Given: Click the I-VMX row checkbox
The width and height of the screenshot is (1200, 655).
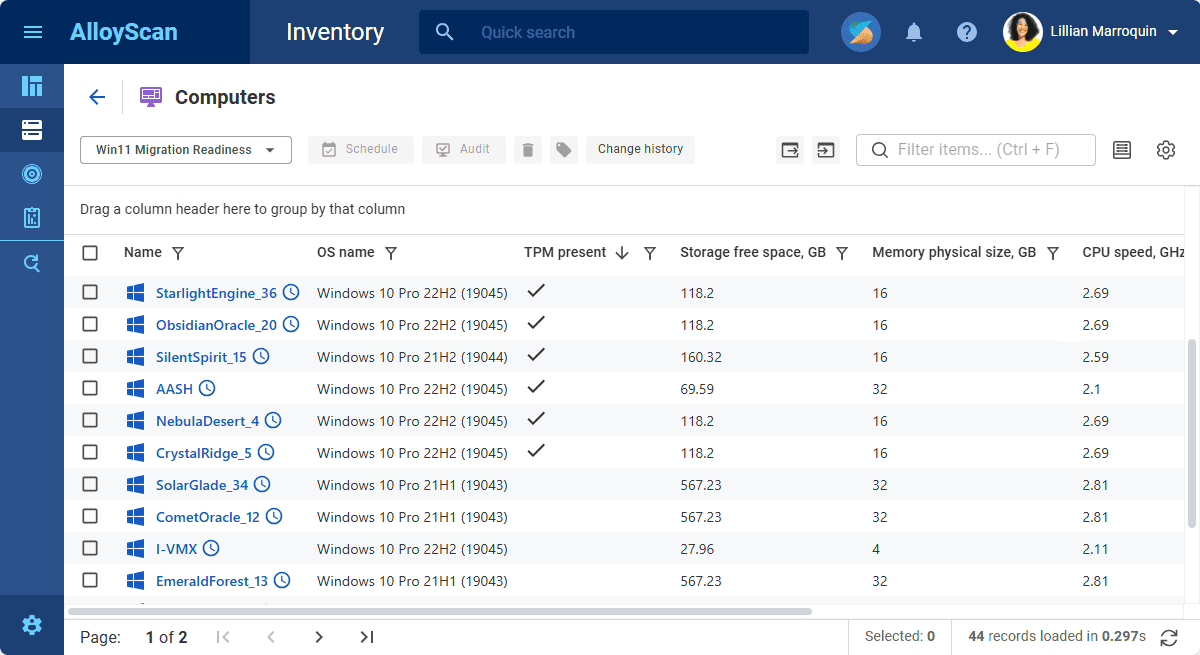Looking at the screenshot, I should point(90,548).
